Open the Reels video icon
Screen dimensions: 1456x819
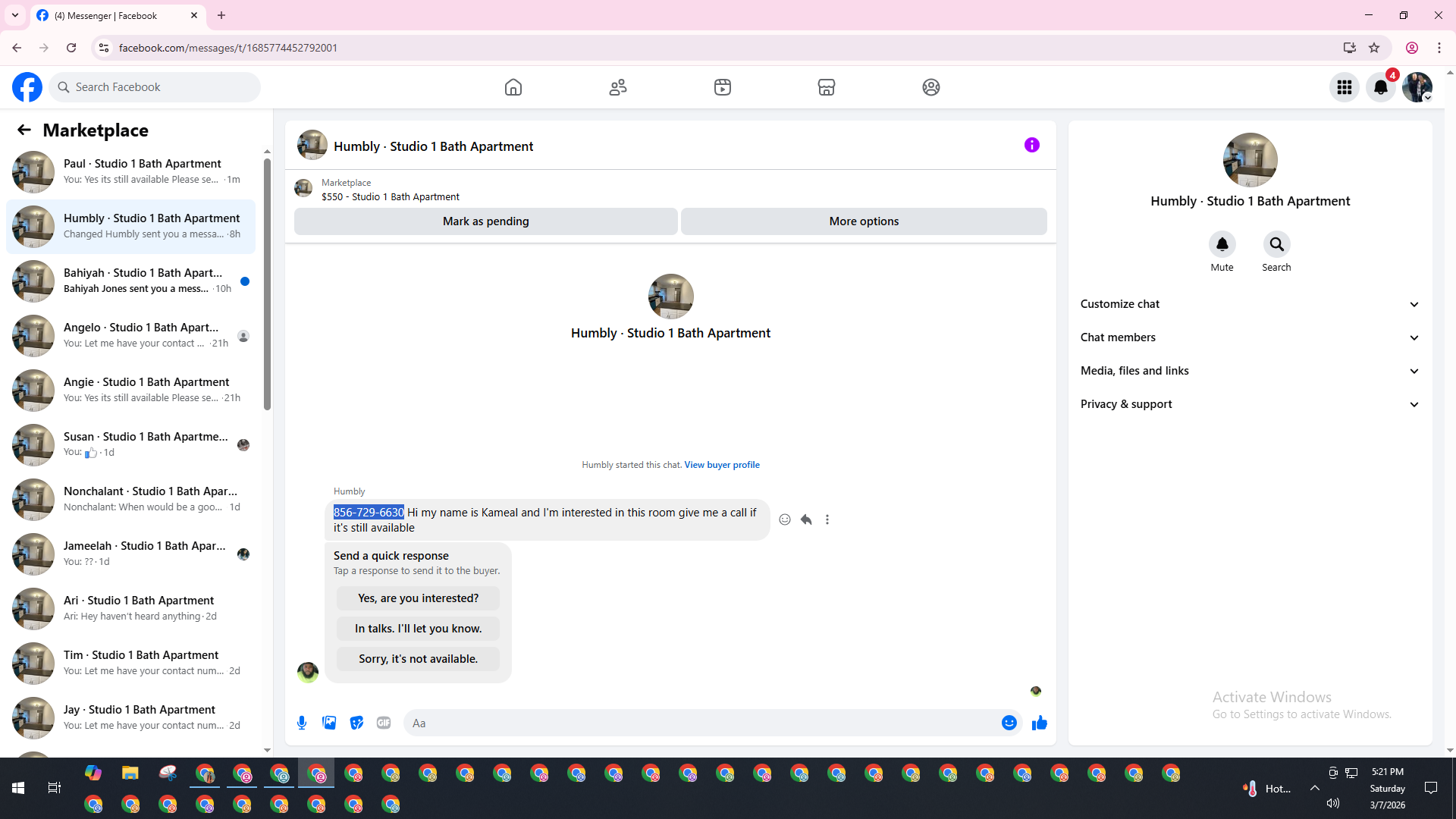(x=723, y=87)
